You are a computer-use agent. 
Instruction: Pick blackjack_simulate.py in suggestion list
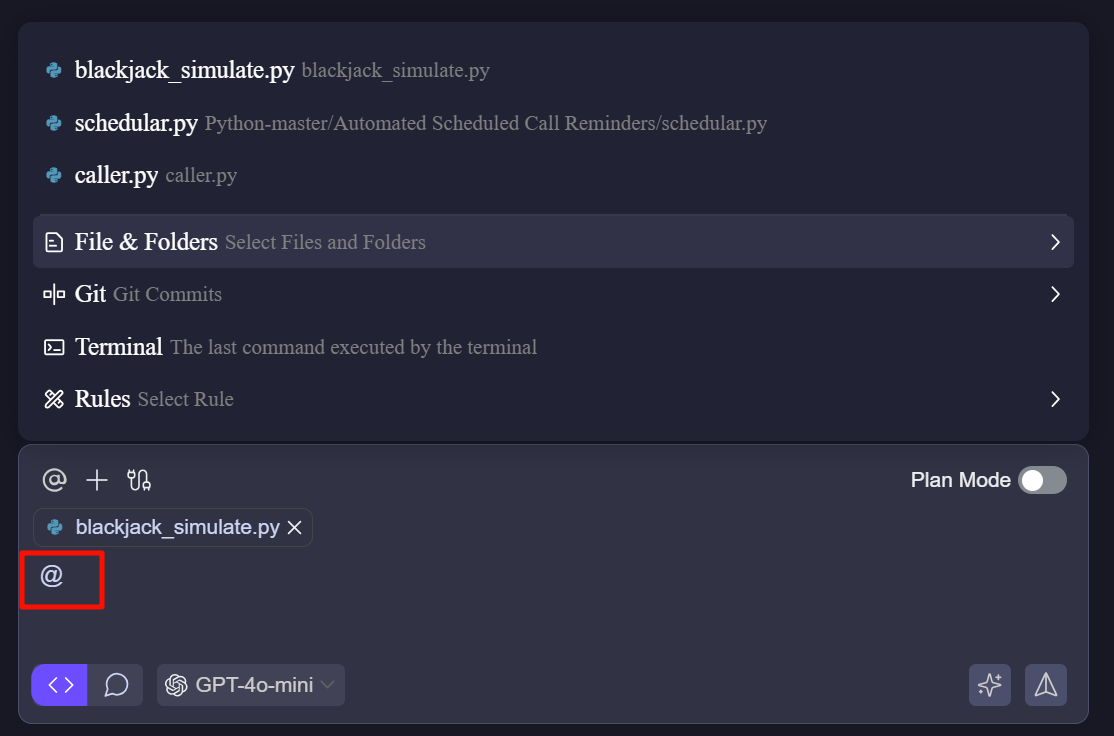point(184,70)
